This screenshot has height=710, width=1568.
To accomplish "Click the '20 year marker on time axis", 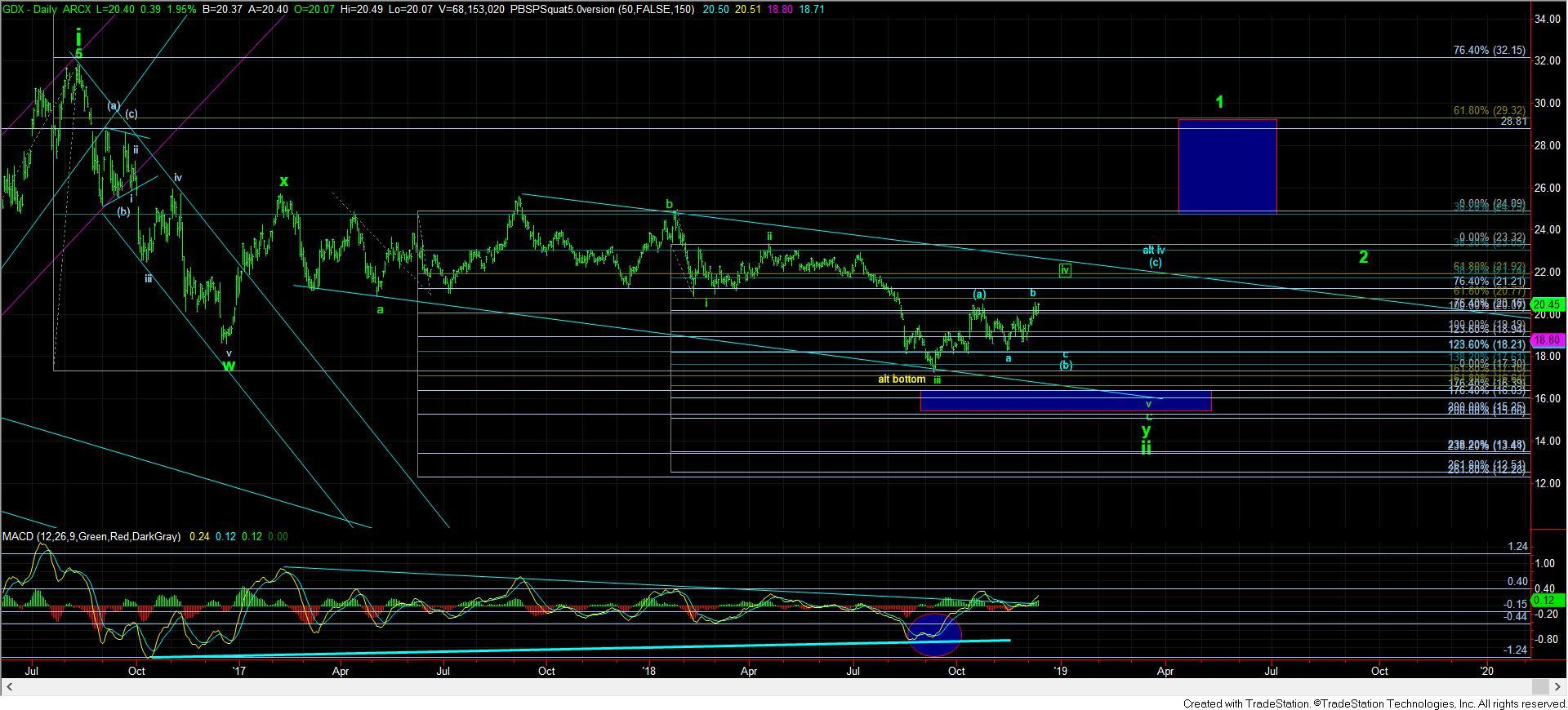I will pyautogui.click(x=1487, y=671).
